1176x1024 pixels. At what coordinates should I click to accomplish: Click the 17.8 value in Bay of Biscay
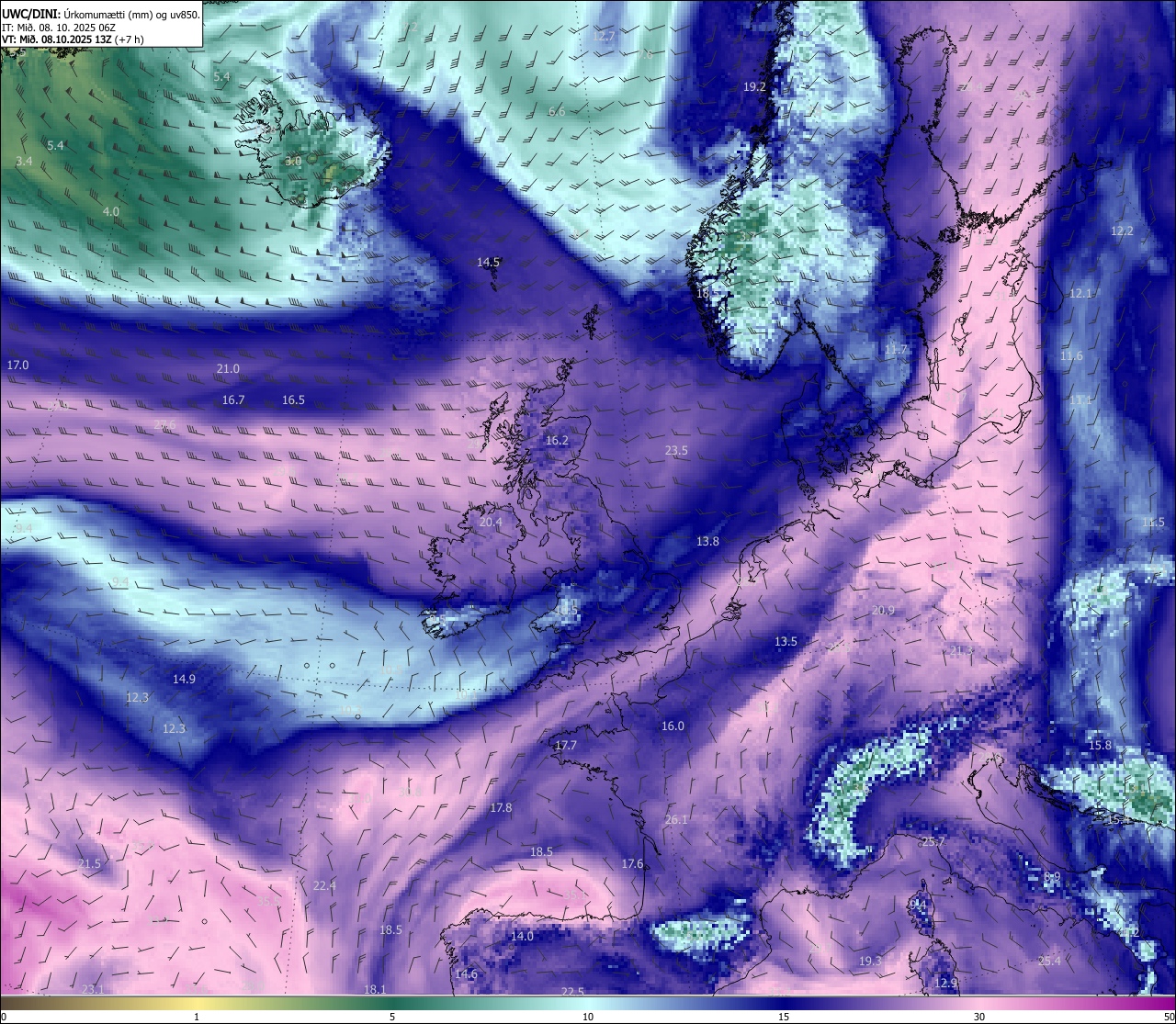point(501,807)
